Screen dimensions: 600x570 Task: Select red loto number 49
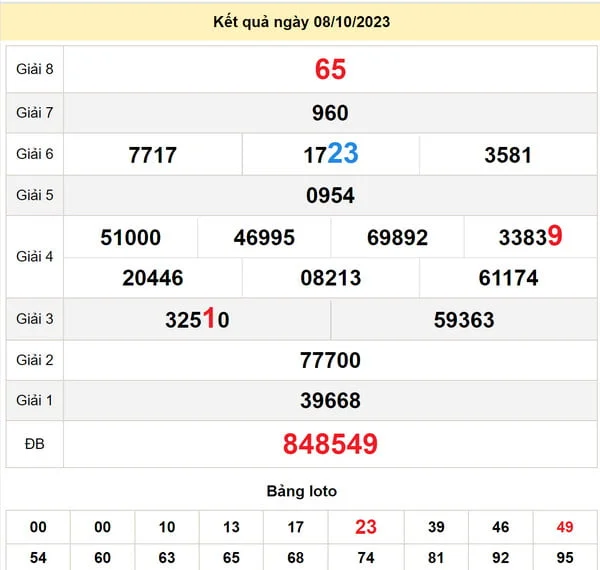(x=567, y=527)
